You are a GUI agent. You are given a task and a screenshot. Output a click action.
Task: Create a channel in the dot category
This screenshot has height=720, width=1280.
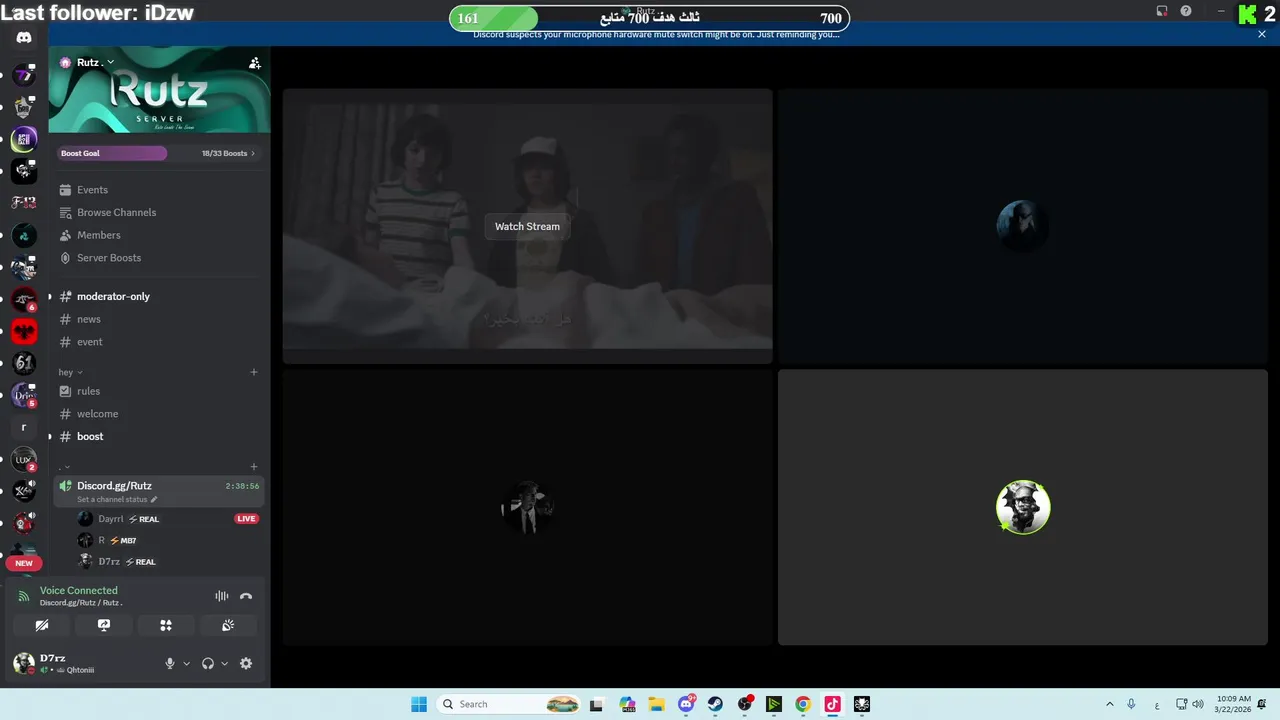click(254, 467)
